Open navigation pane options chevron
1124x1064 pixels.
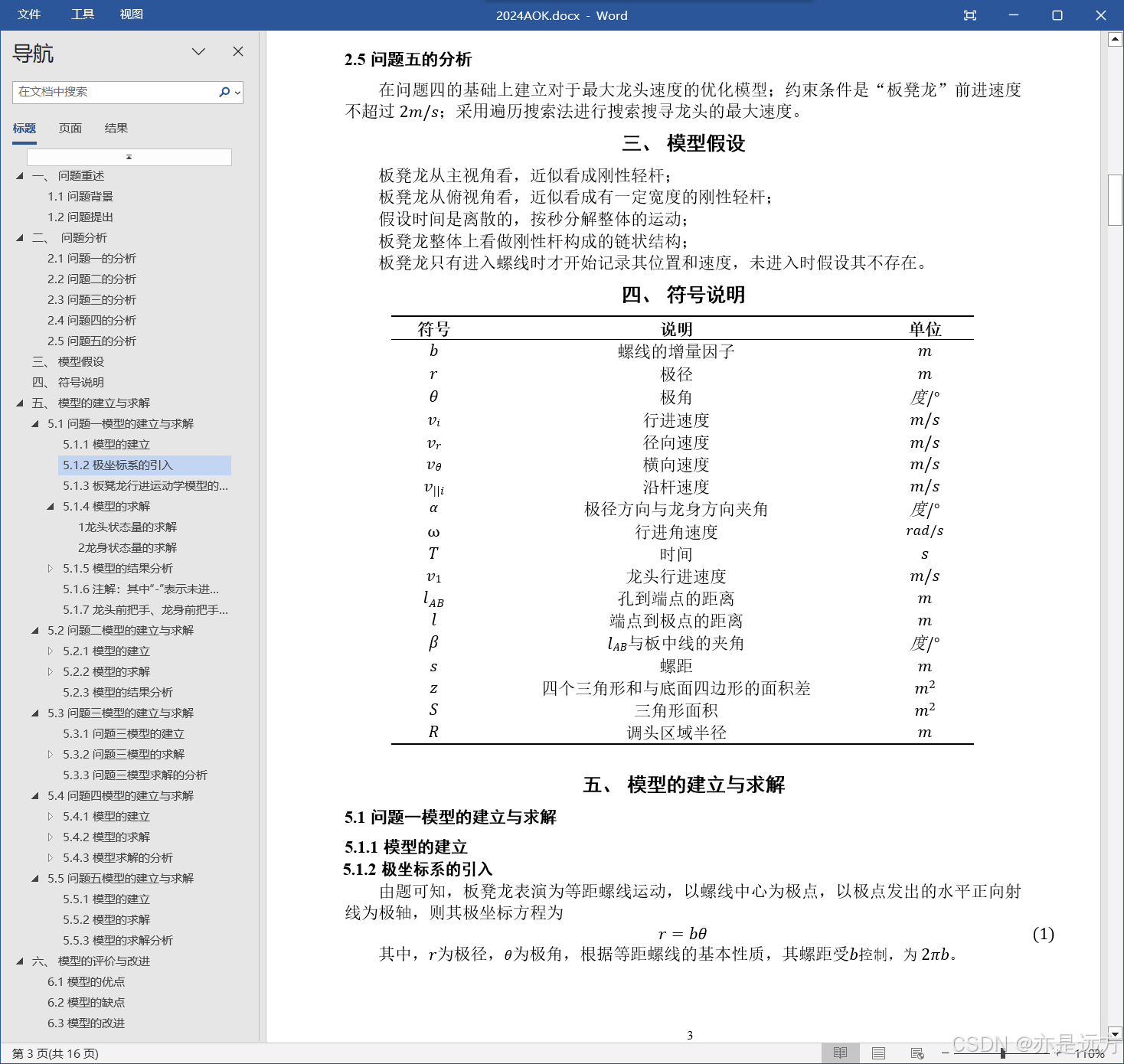pyautogui.click(x=198, y=51)
